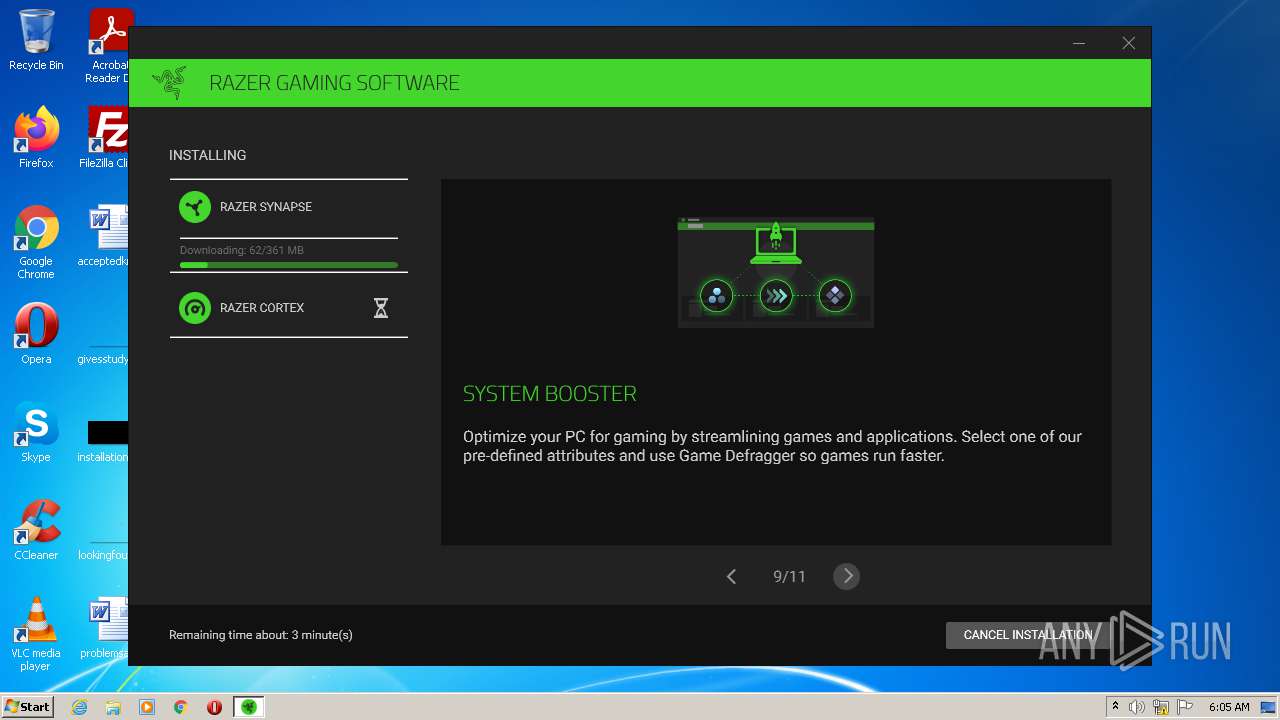Open the Firefox desktop shortcut
Screen dimensions: 1280x720
(36, 138)
